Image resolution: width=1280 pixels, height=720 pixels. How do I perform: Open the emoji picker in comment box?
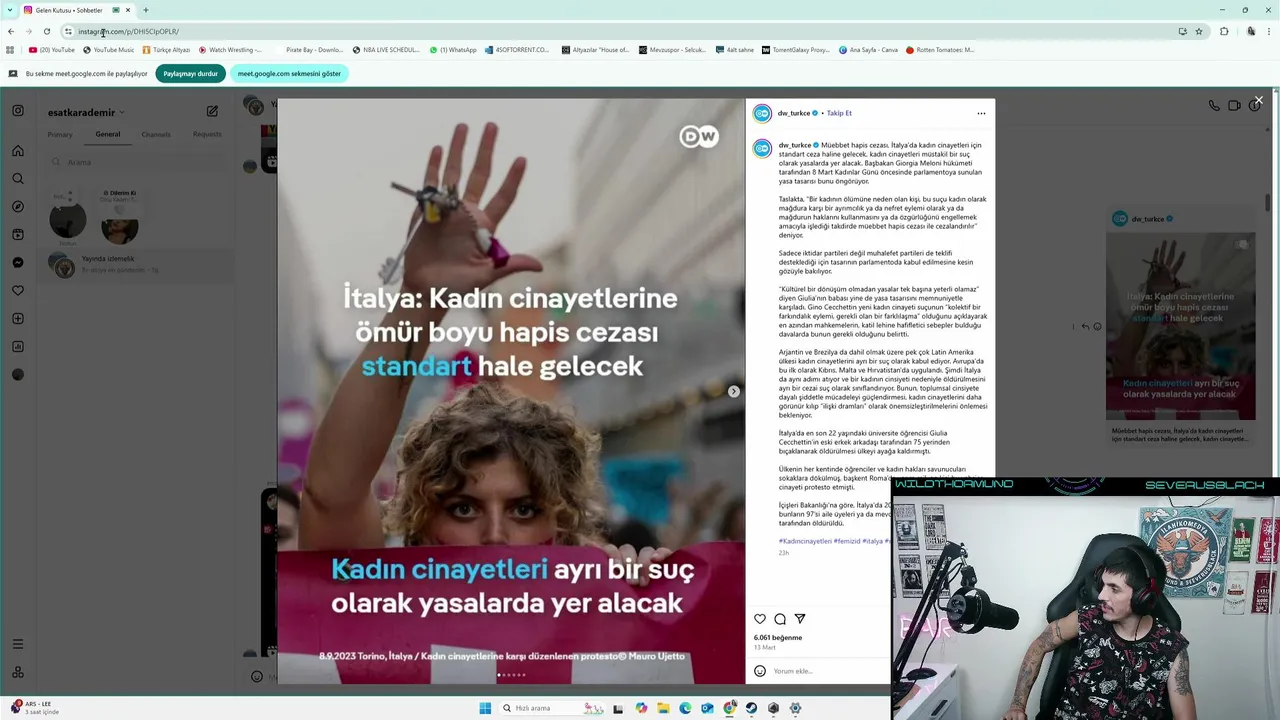[x=760, y=671]
